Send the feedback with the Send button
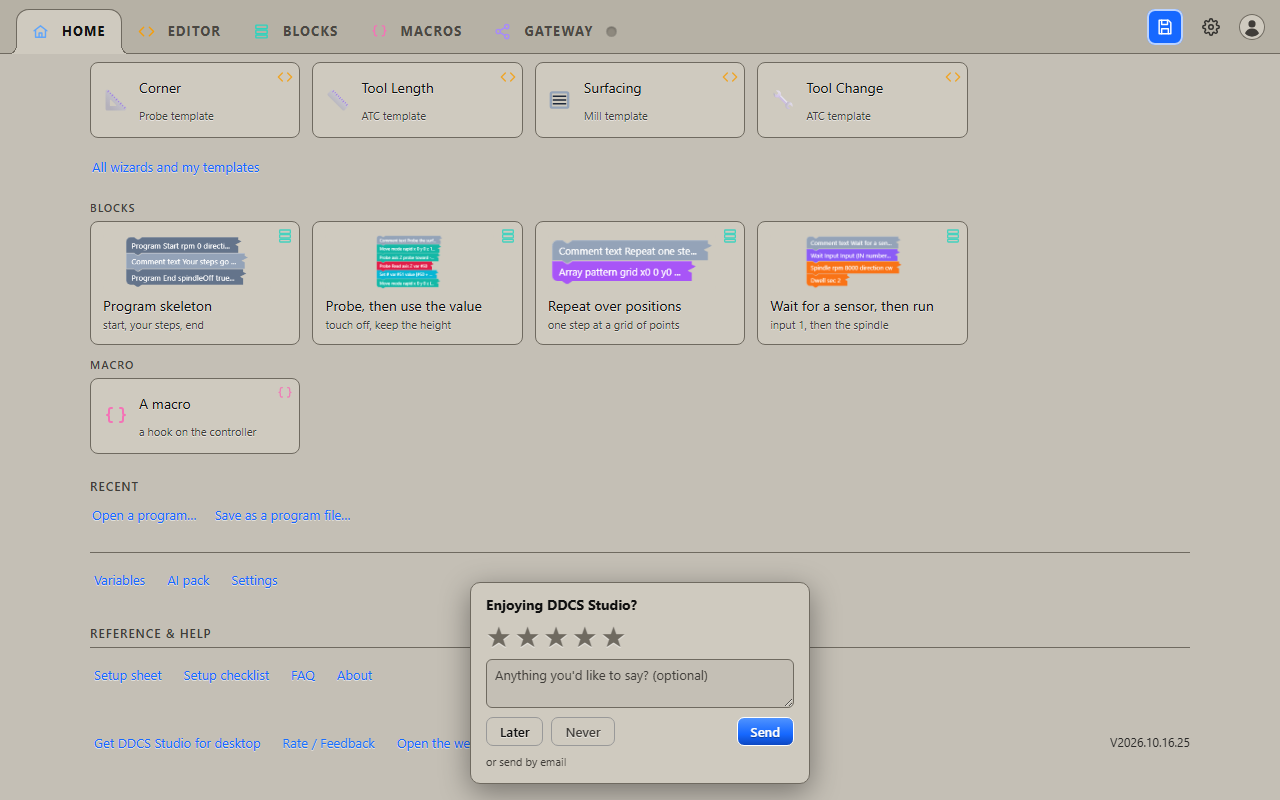1280x800 pixels. [765, 732]
